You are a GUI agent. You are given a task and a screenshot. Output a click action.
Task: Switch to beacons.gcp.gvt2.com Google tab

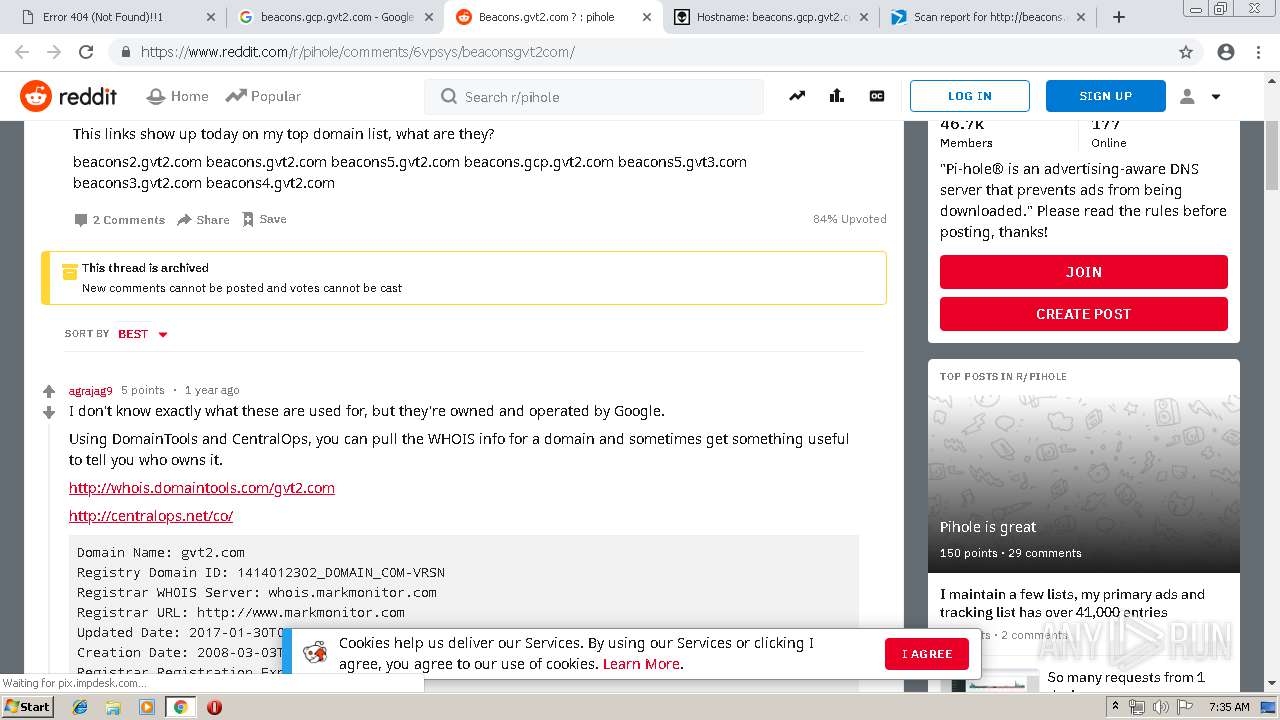pyautogui.click(x=336, y=17)
